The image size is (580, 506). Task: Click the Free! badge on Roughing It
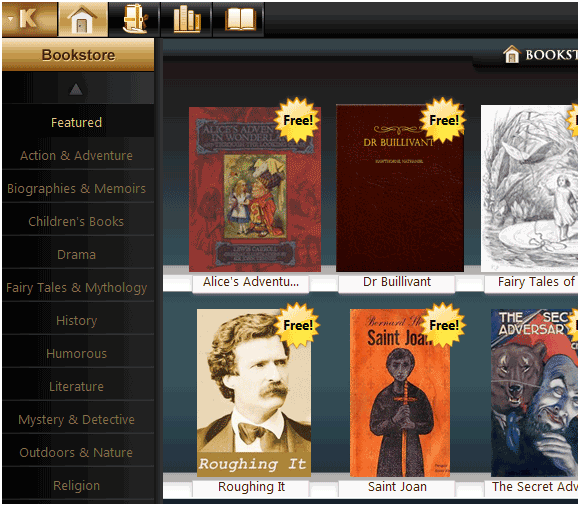[297, 325]
